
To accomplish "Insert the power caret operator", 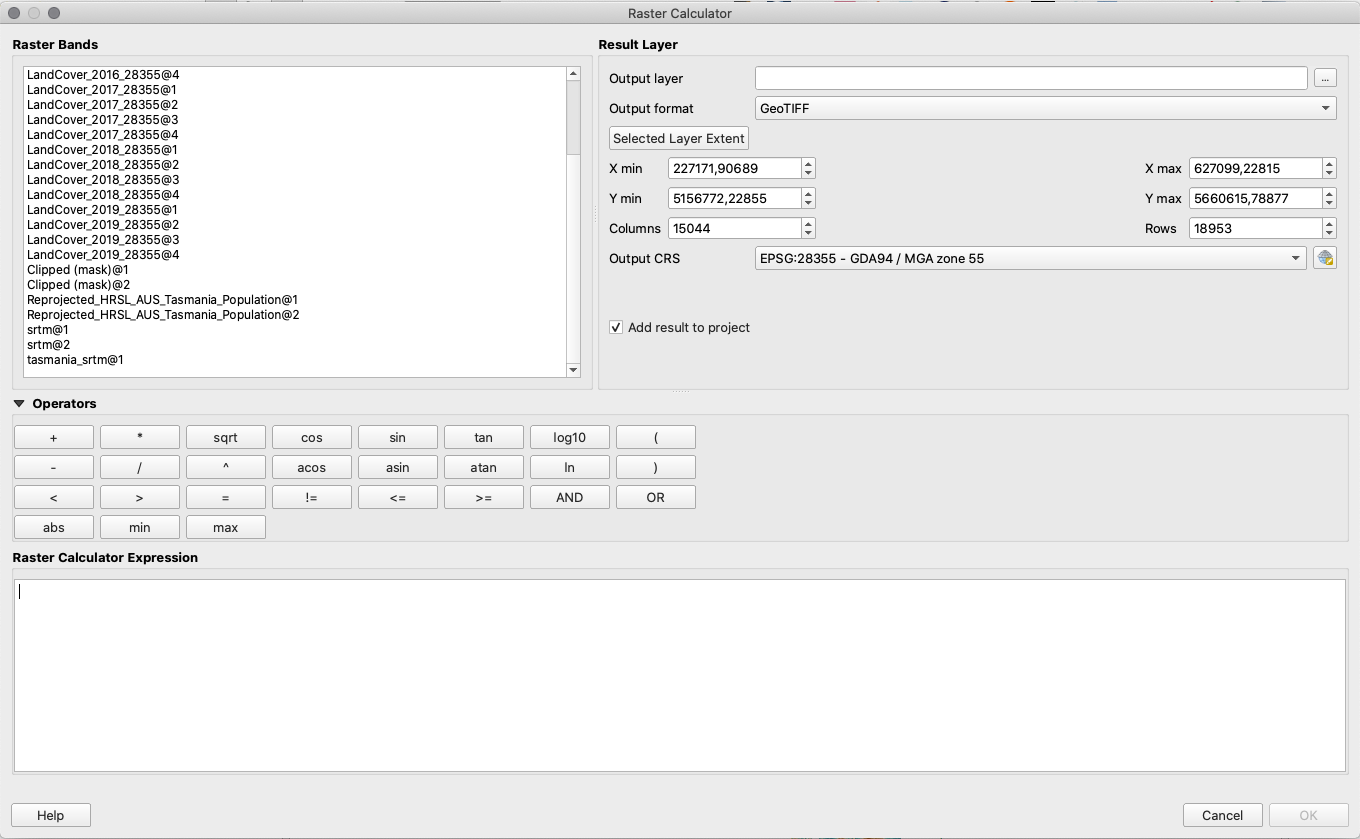I will [x=226, y=467].
